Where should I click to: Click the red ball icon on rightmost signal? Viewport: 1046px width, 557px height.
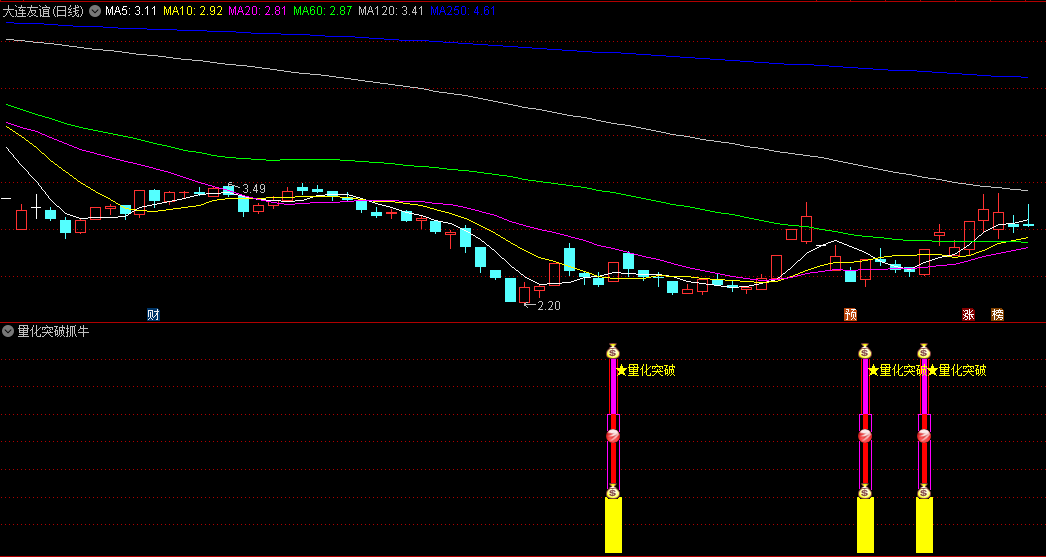coord(924,436)
